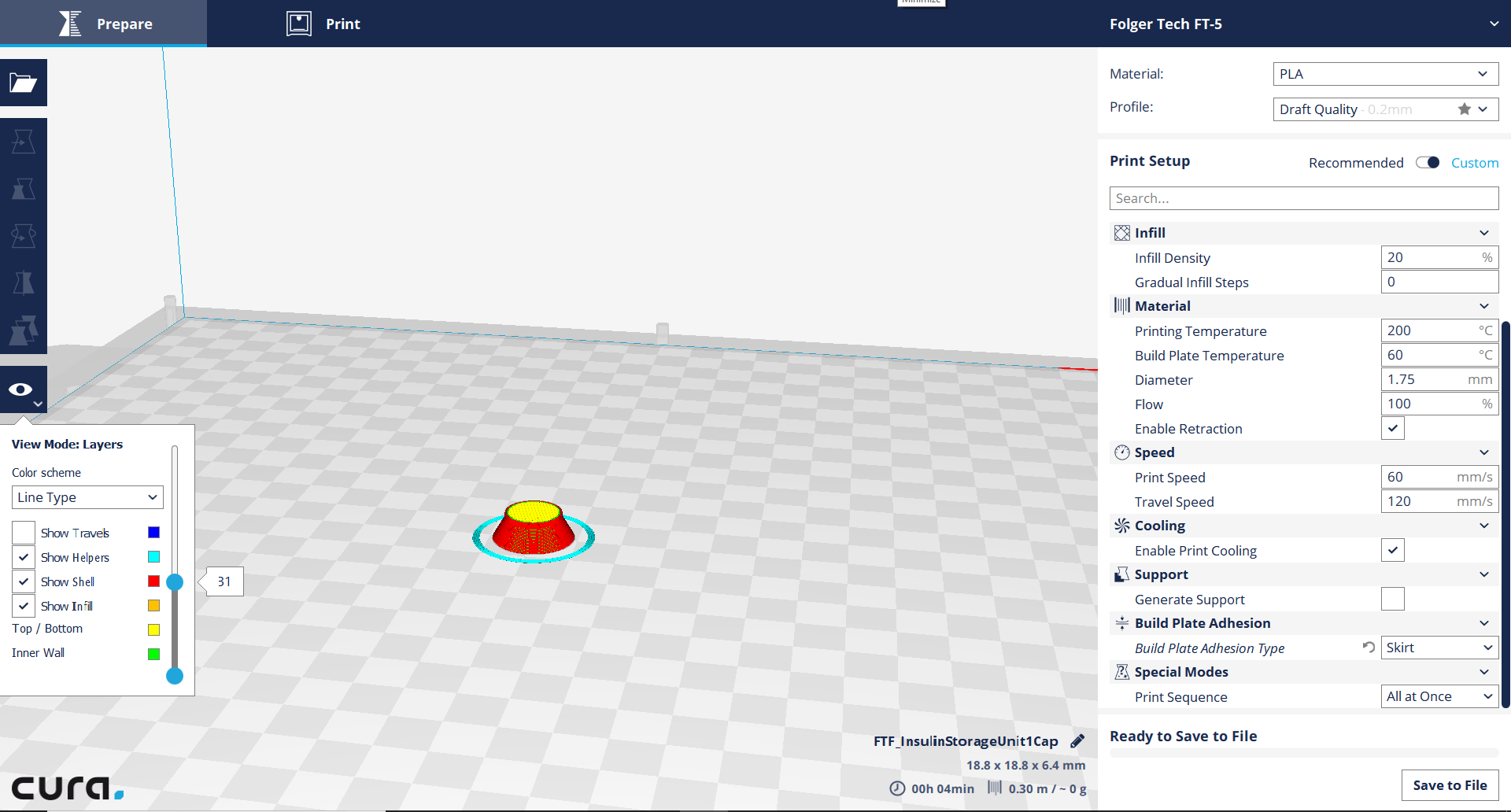Open the Build Plate Adhesion Type Skirt dropdown

click(x=1439, y=648)
